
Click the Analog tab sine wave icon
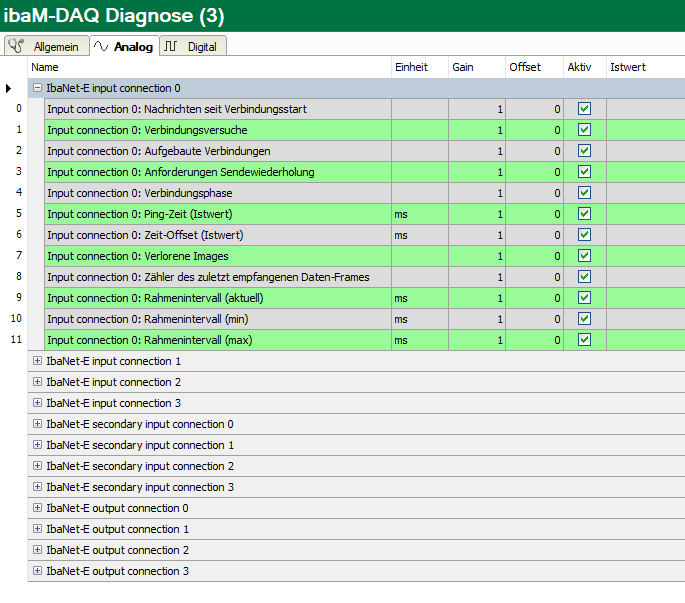[101, 46]
